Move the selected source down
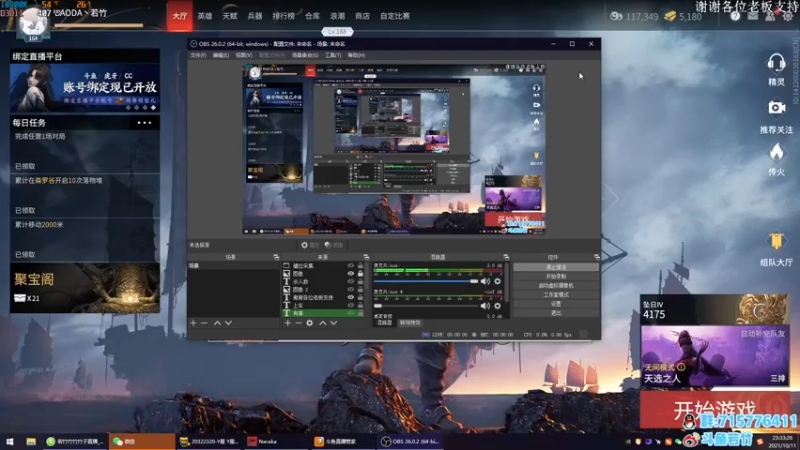 (x=334, y=323)
